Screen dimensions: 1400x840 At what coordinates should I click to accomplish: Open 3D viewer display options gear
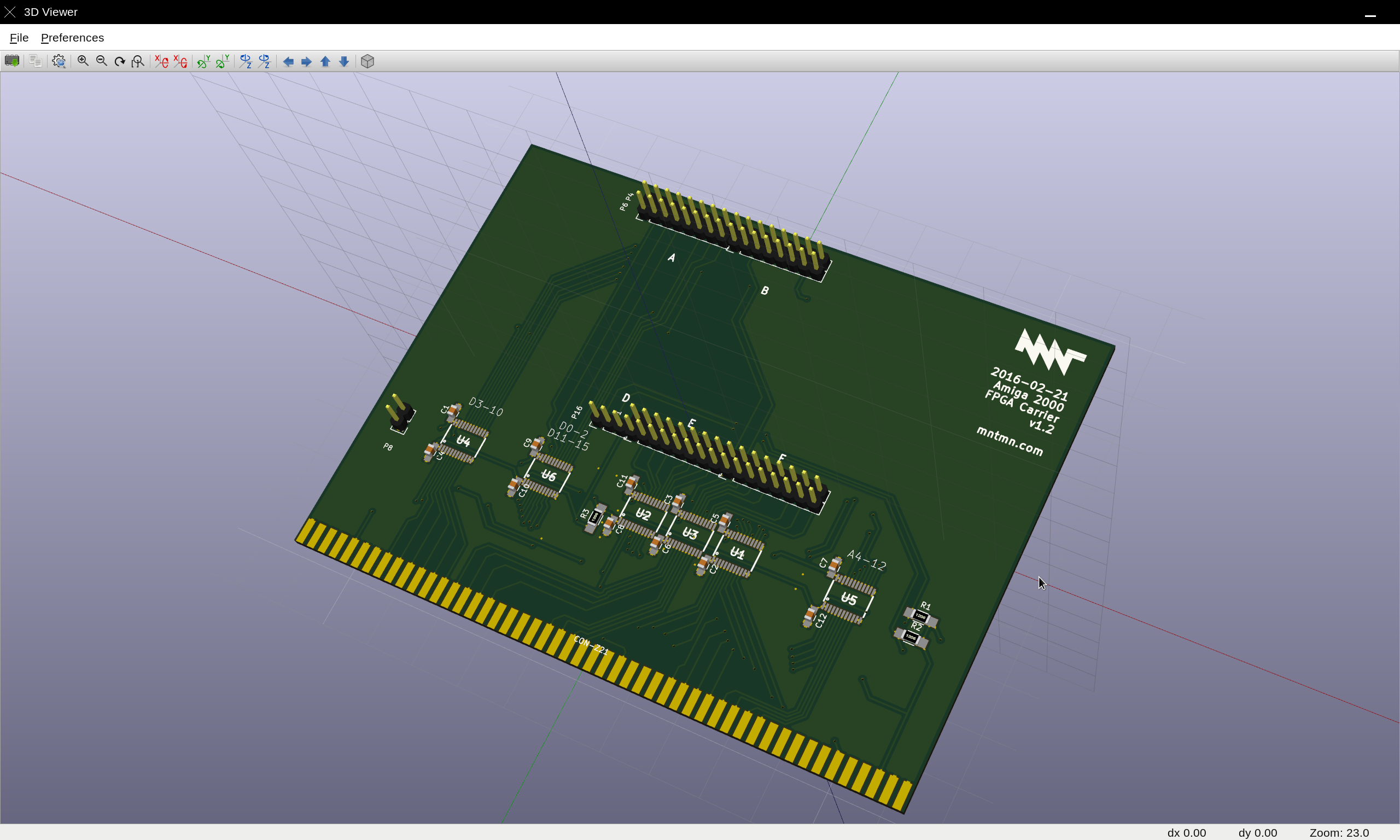59,61
